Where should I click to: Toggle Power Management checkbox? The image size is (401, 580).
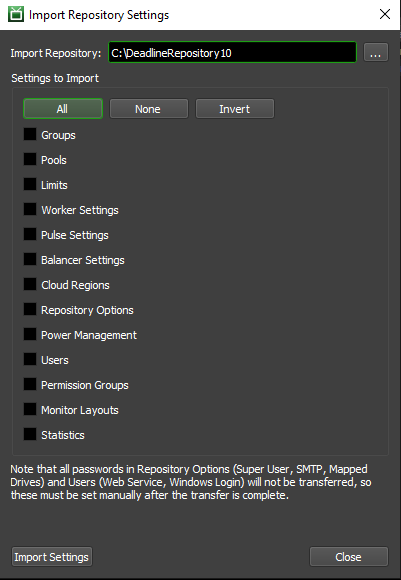click(x=30, y=334)
